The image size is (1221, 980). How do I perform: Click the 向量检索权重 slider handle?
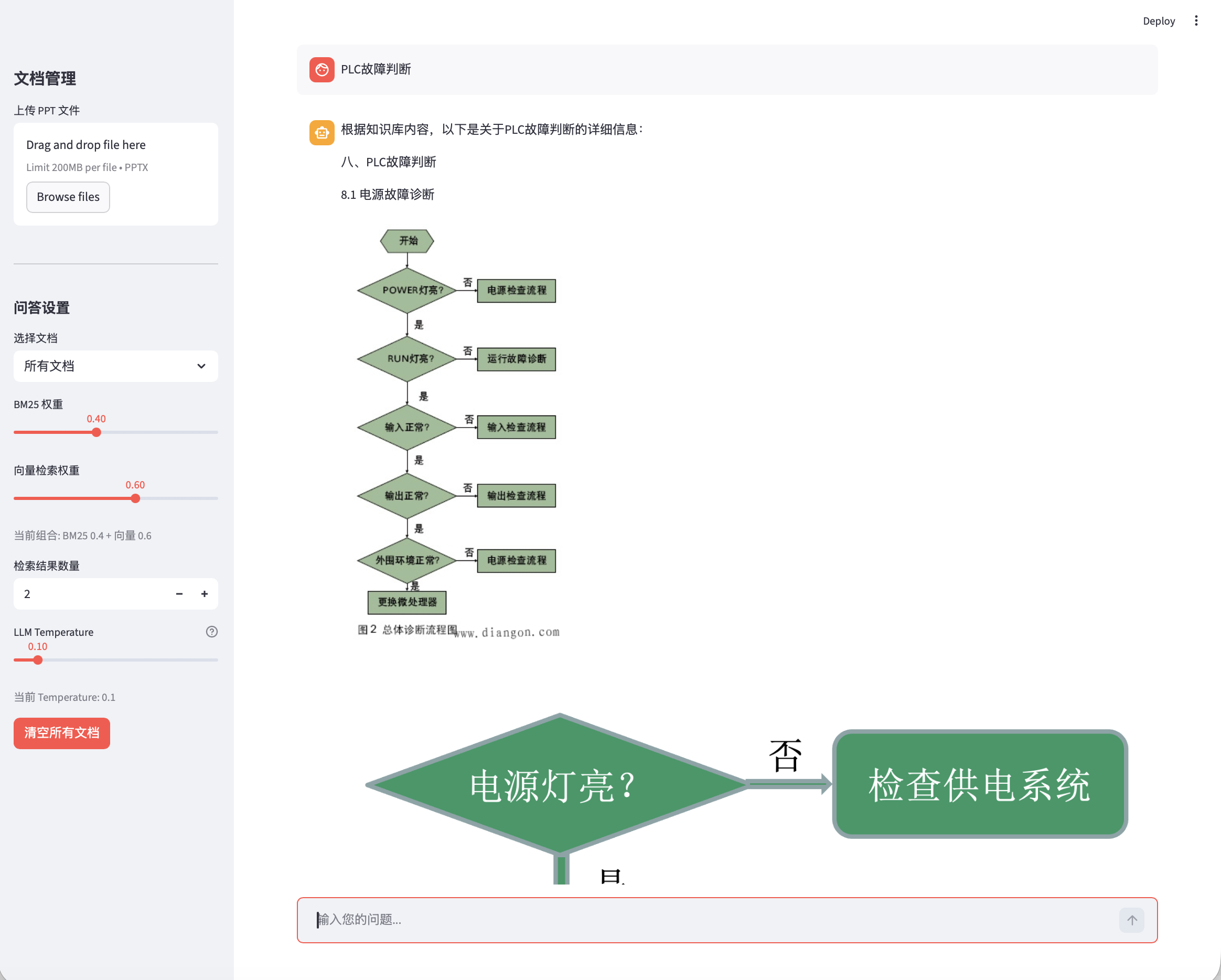tap(135, 498)
